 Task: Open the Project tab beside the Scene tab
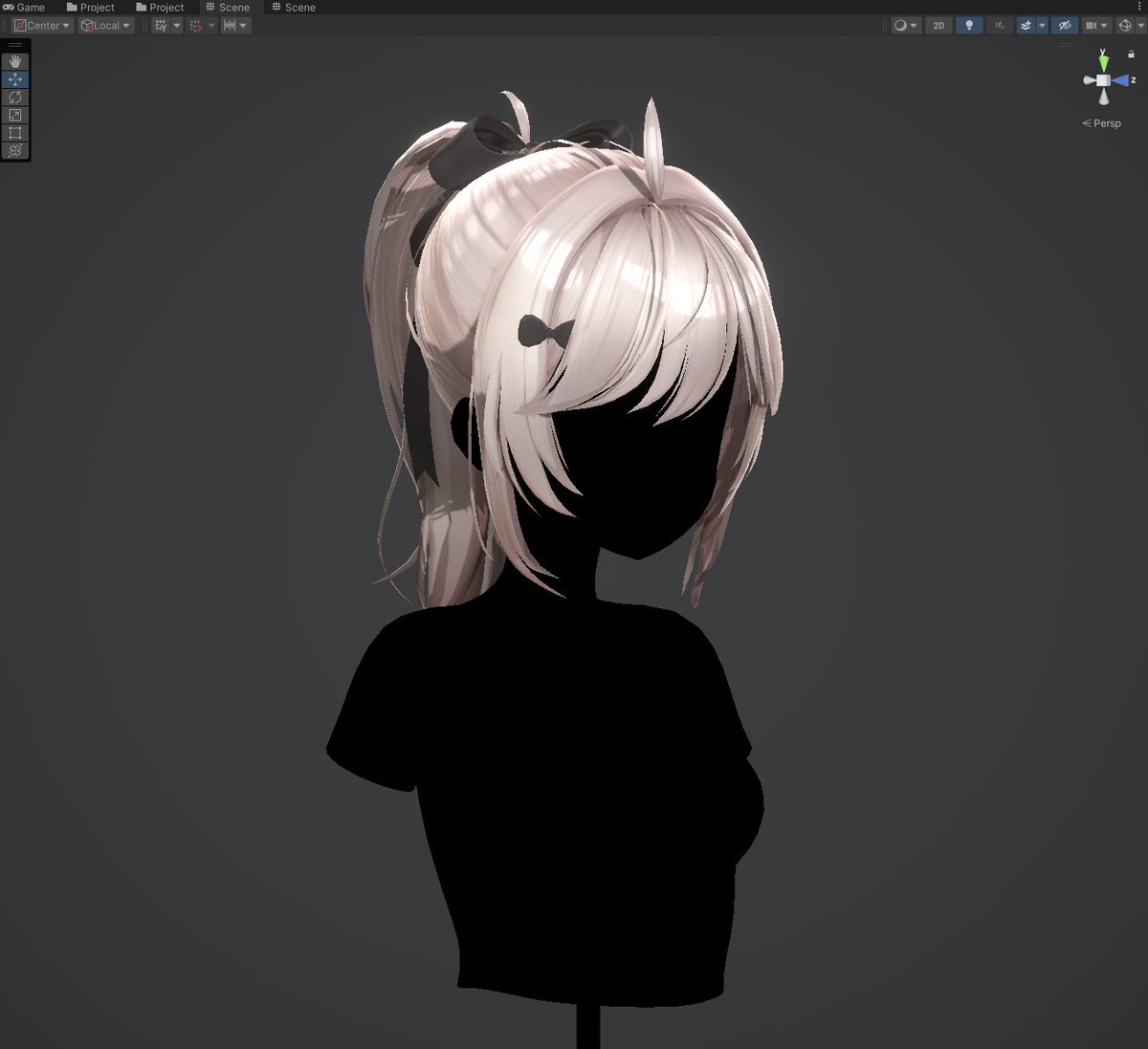coord(160,8)
